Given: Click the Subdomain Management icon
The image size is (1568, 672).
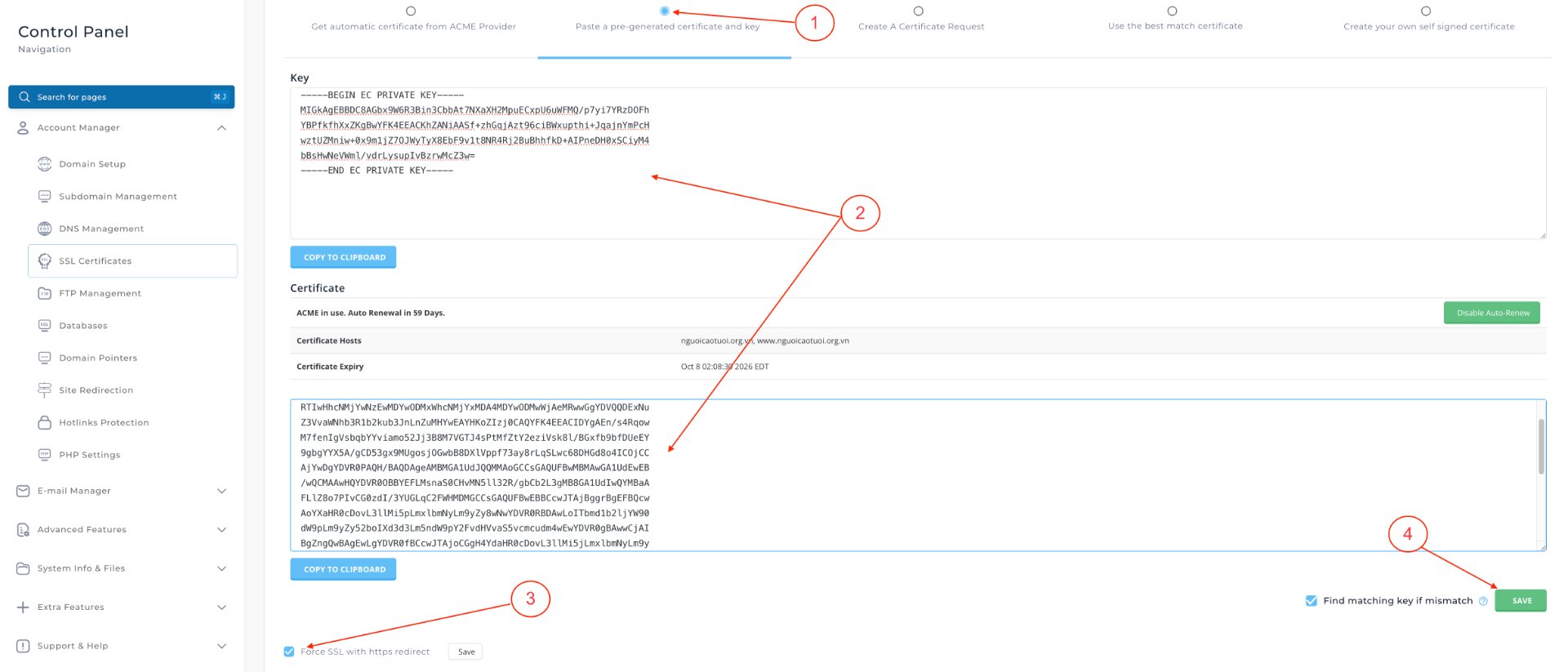Looking at the screenshot, I should (45, 196).
